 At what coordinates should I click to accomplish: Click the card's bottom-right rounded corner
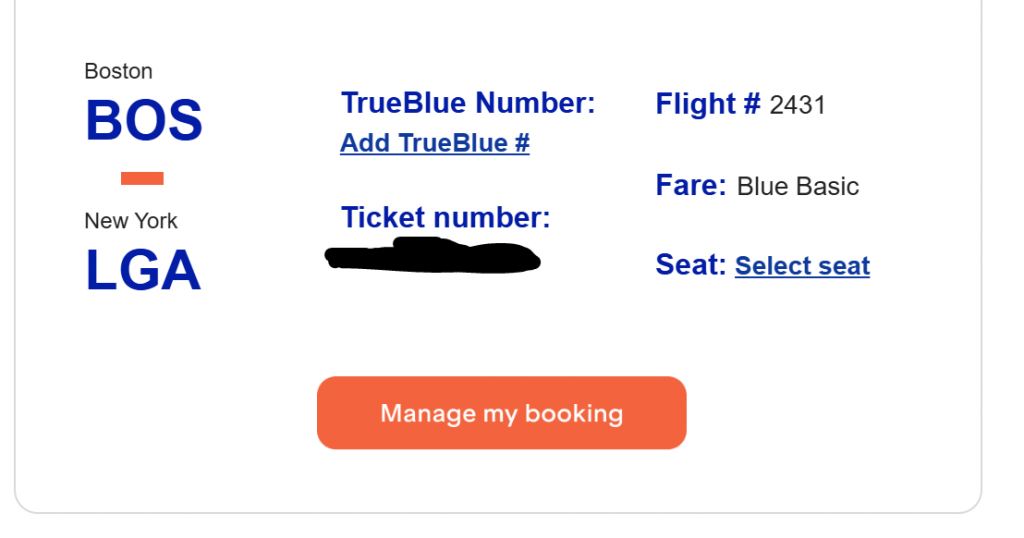(973, 503)
